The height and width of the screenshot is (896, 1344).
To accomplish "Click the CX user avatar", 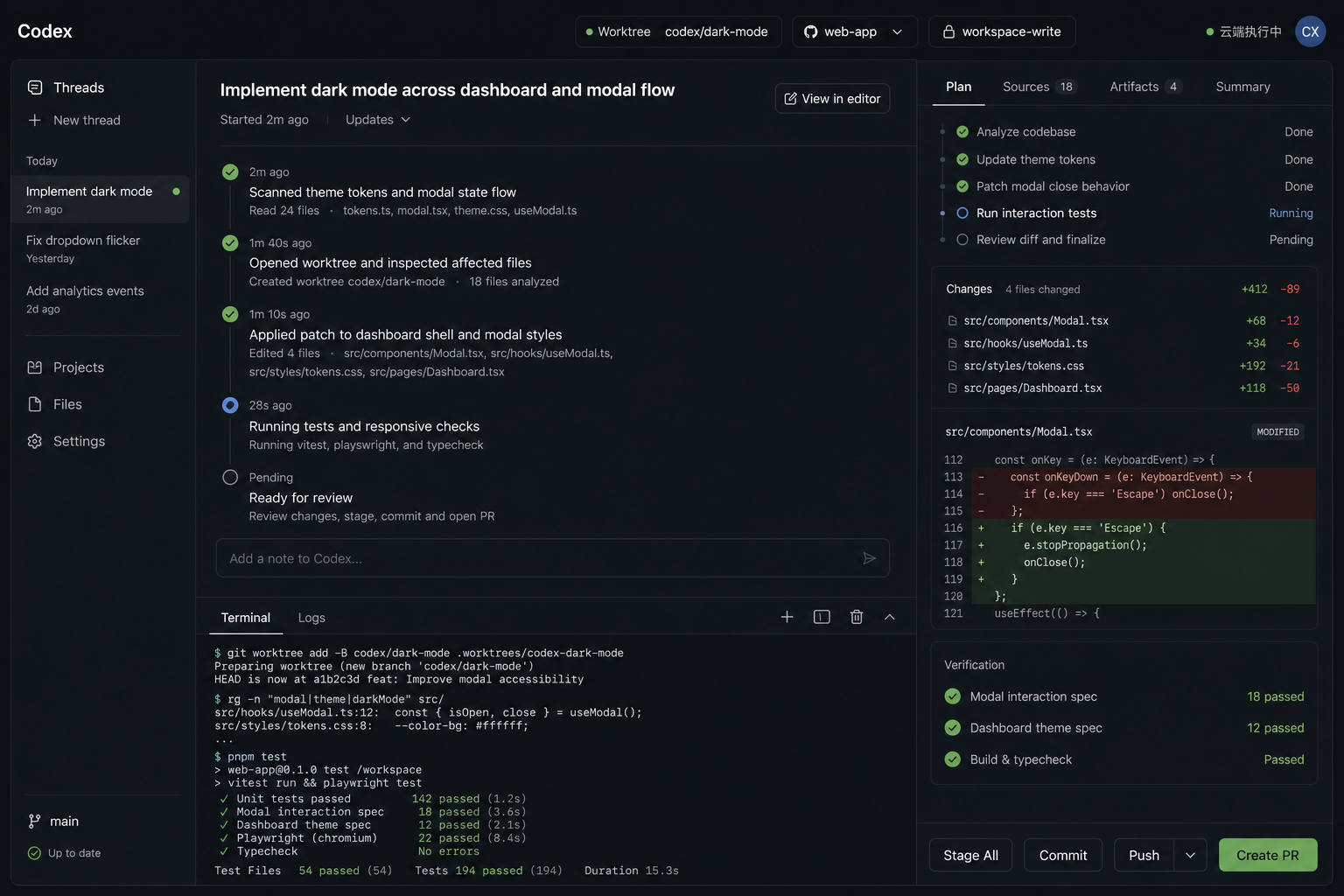I will [1310, 31].
